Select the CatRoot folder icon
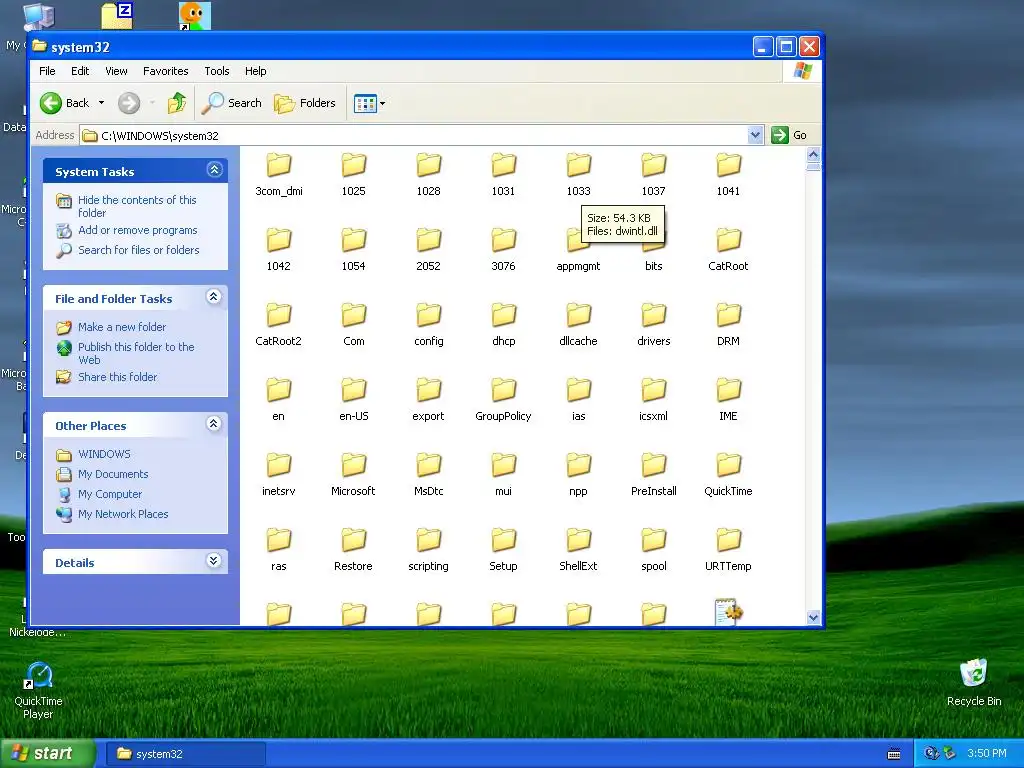Viewport: 1024px width, 768px height. (728, 240)
